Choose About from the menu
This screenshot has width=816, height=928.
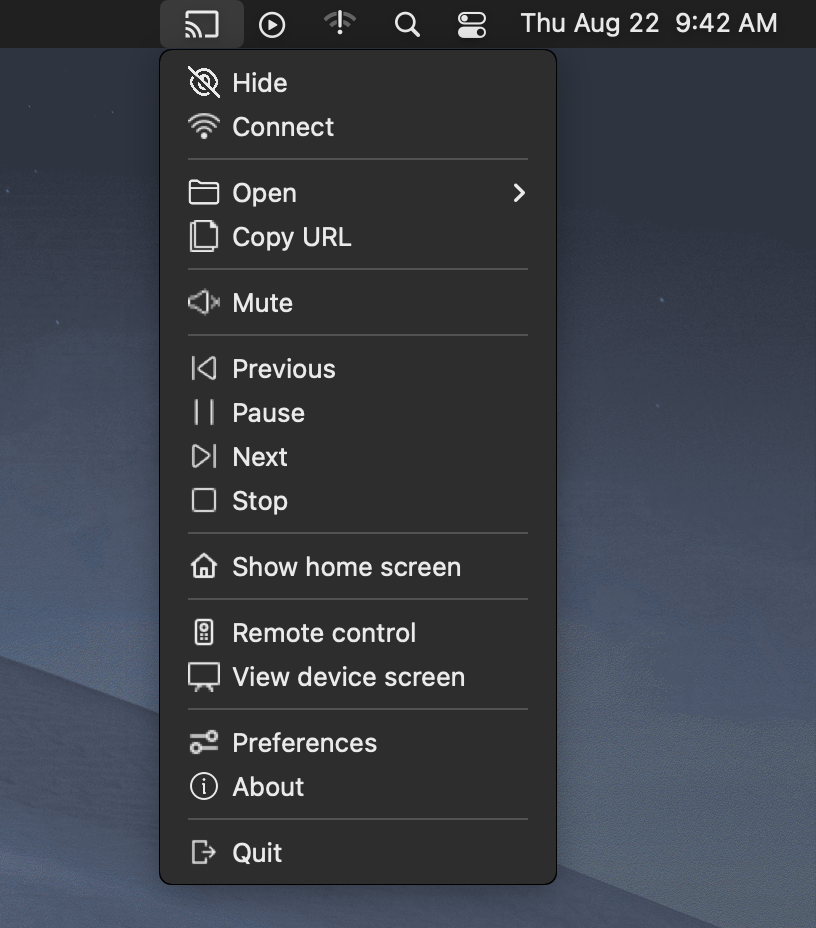(x=267, y=787)
